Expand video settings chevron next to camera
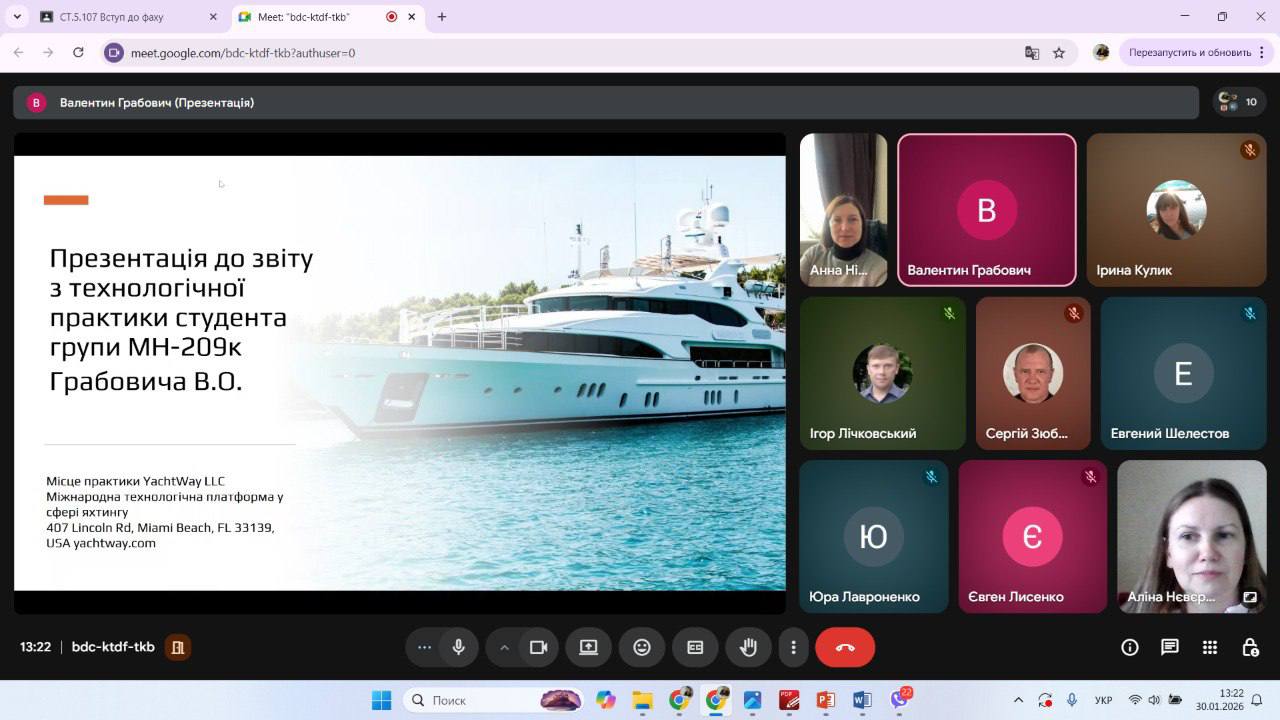Image resolution: width=1280 pixels, height=720 pixels. [505, 647]
